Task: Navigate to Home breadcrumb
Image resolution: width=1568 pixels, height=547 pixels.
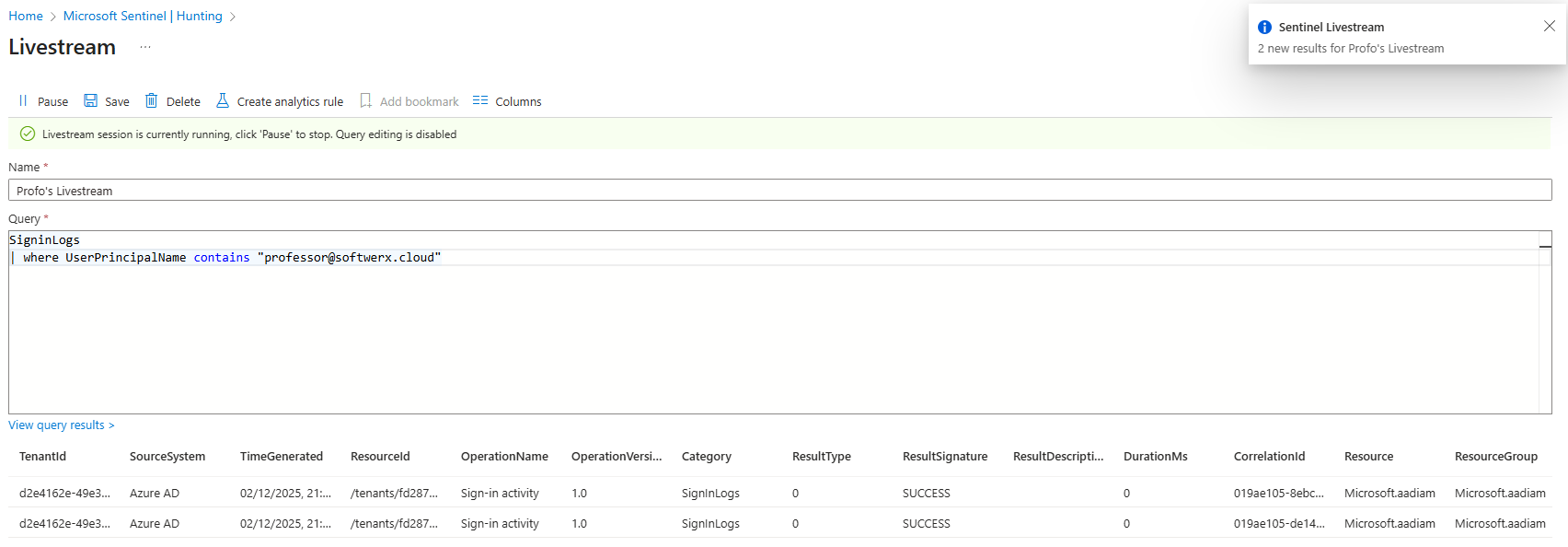Action: [x=26, y=16]
